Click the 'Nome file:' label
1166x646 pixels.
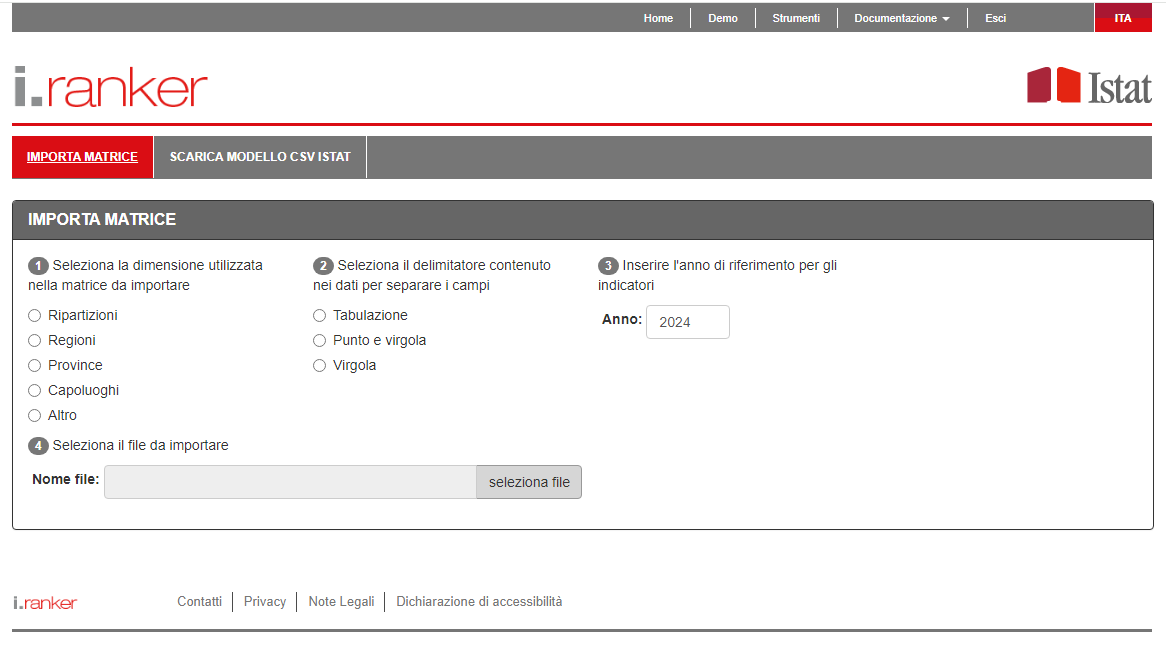click(65, 479)
